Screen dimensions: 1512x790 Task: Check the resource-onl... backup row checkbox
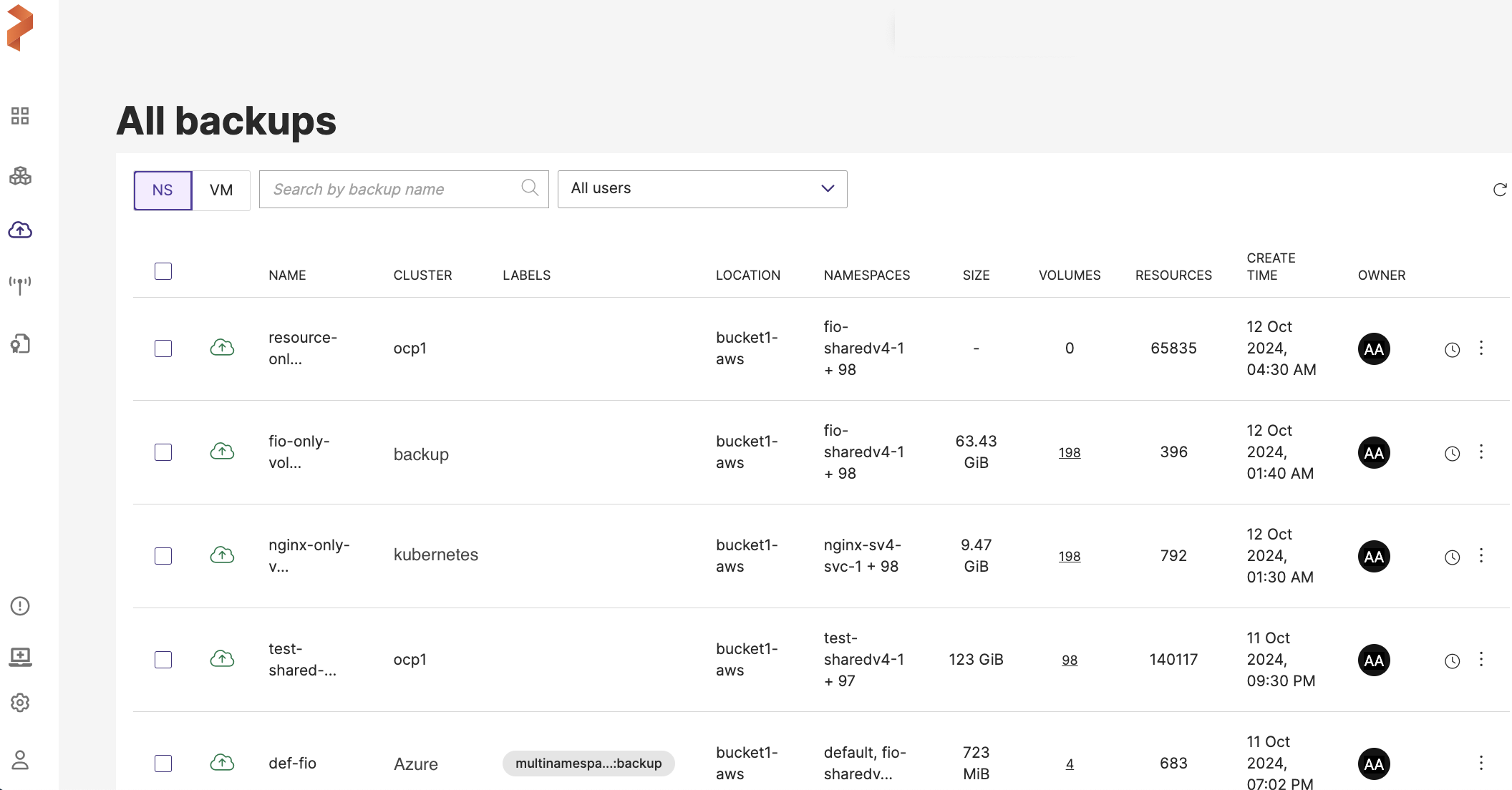pyautogui.click(x=163, y=348)
